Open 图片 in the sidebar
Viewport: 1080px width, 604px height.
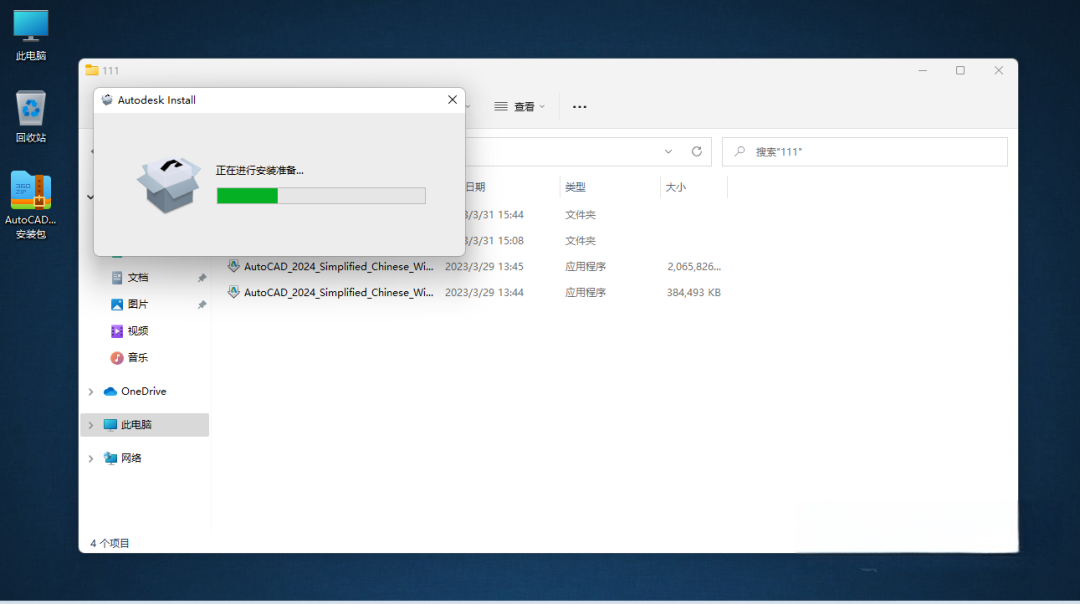[138, 304]
